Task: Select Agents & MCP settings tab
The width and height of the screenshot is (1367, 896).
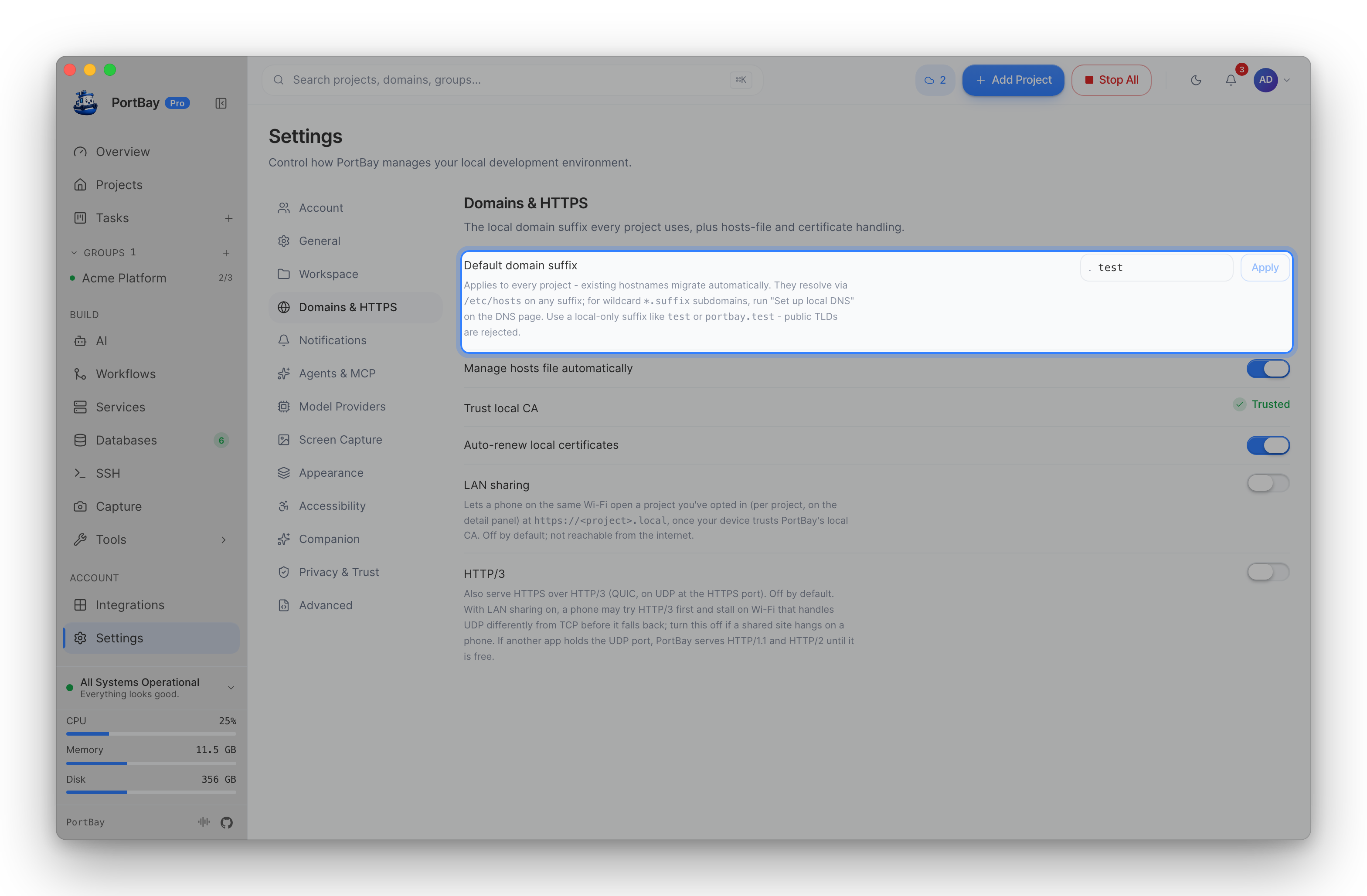Action: coord(355,373)
